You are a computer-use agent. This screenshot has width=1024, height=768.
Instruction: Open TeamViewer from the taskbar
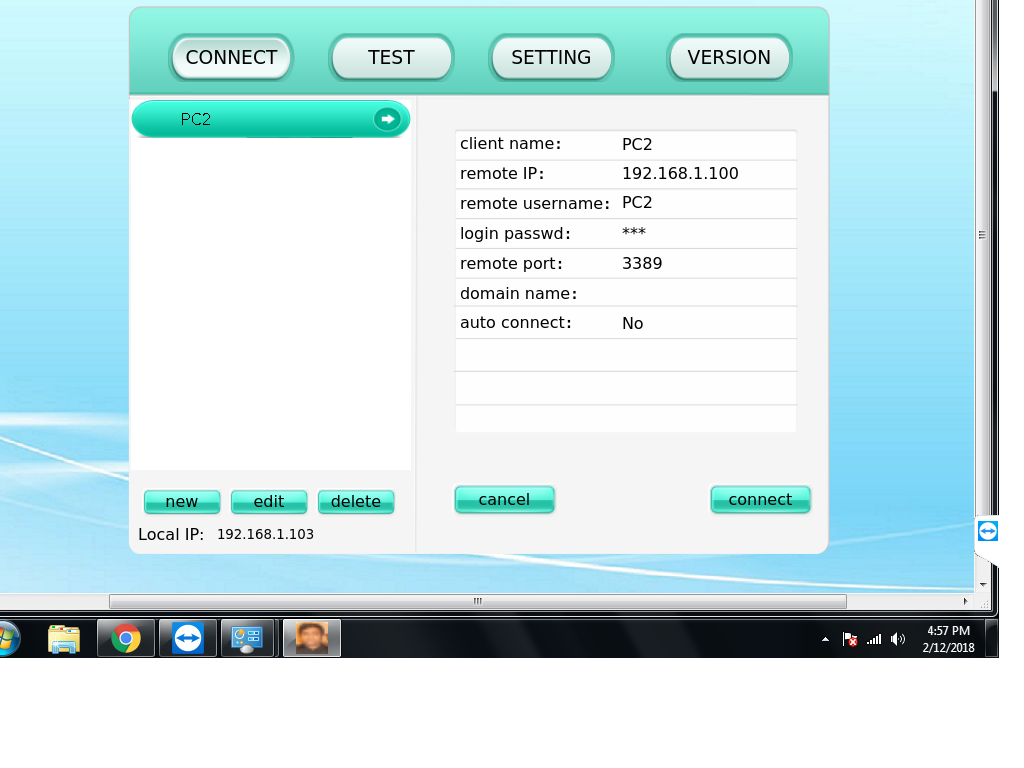point(187,637)
